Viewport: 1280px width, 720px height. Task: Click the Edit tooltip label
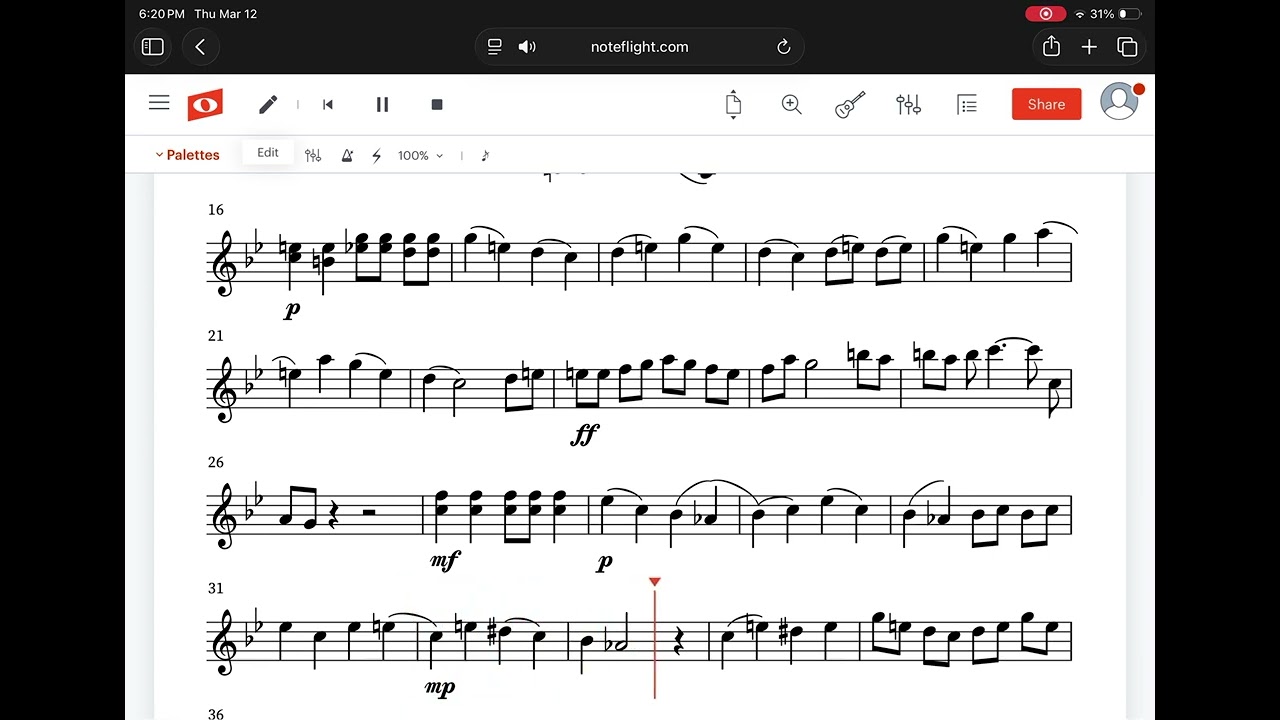(x=268, y=153)
